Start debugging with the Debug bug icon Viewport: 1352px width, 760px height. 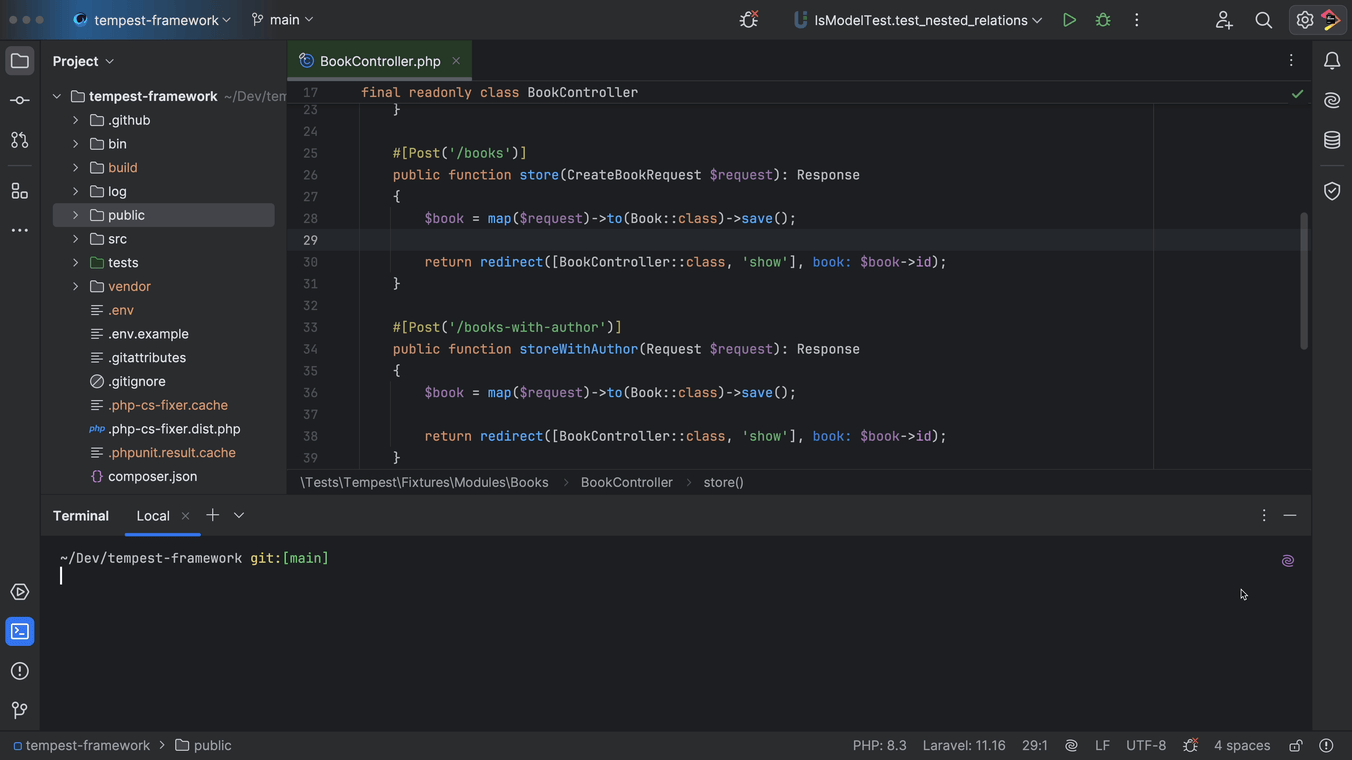[1103, 20]
